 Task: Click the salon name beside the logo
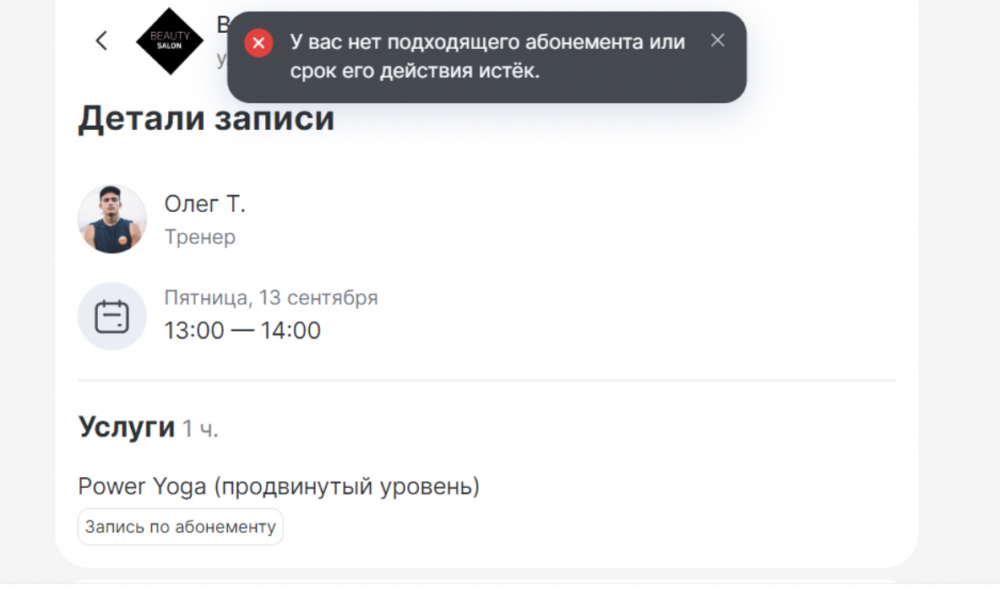click(222, 24)
